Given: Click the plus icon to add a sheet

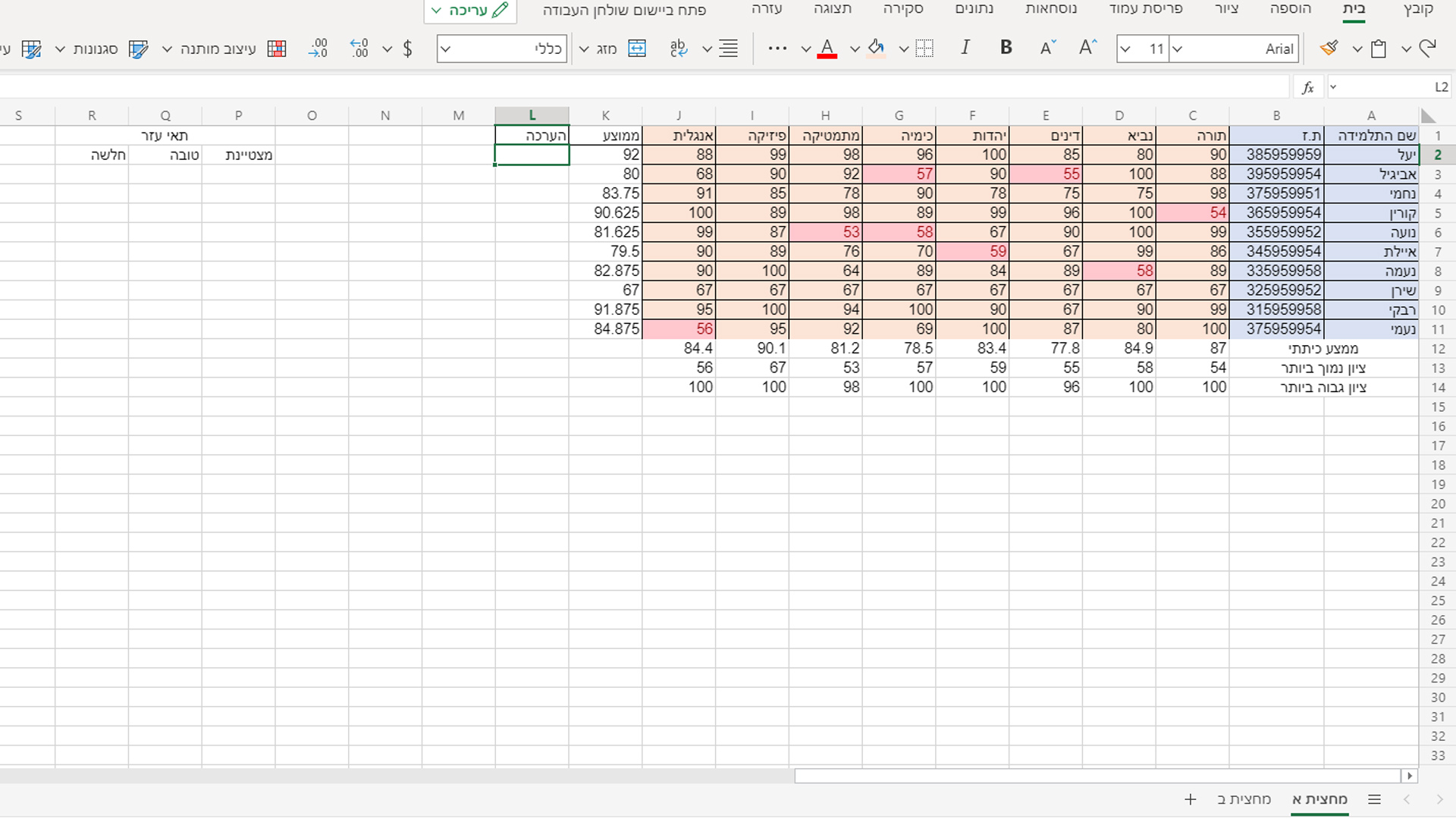Looking at the screenshot, I should (1190, 799).
